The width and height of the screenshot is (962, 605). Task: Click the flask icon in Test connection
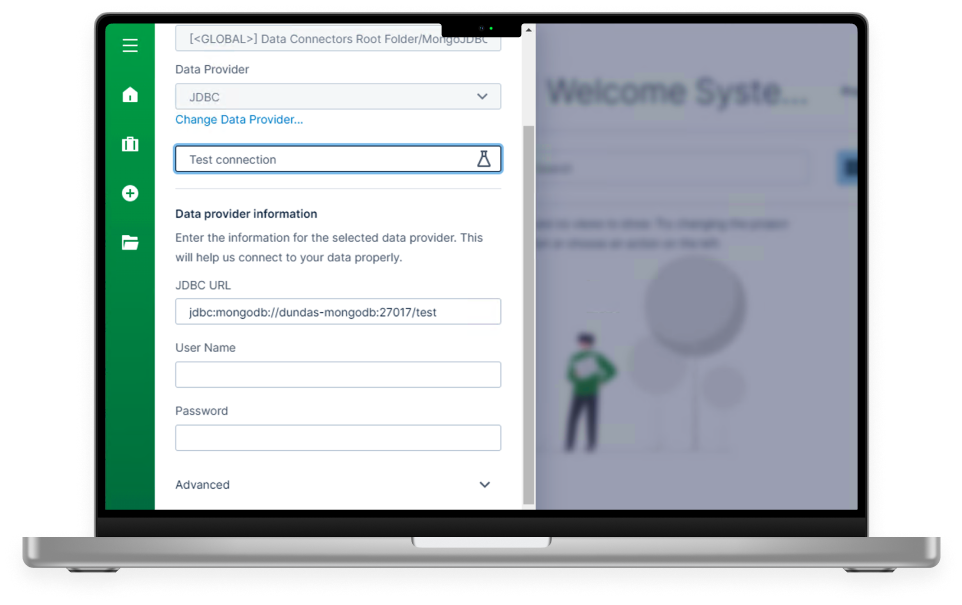tap(484, 159)
